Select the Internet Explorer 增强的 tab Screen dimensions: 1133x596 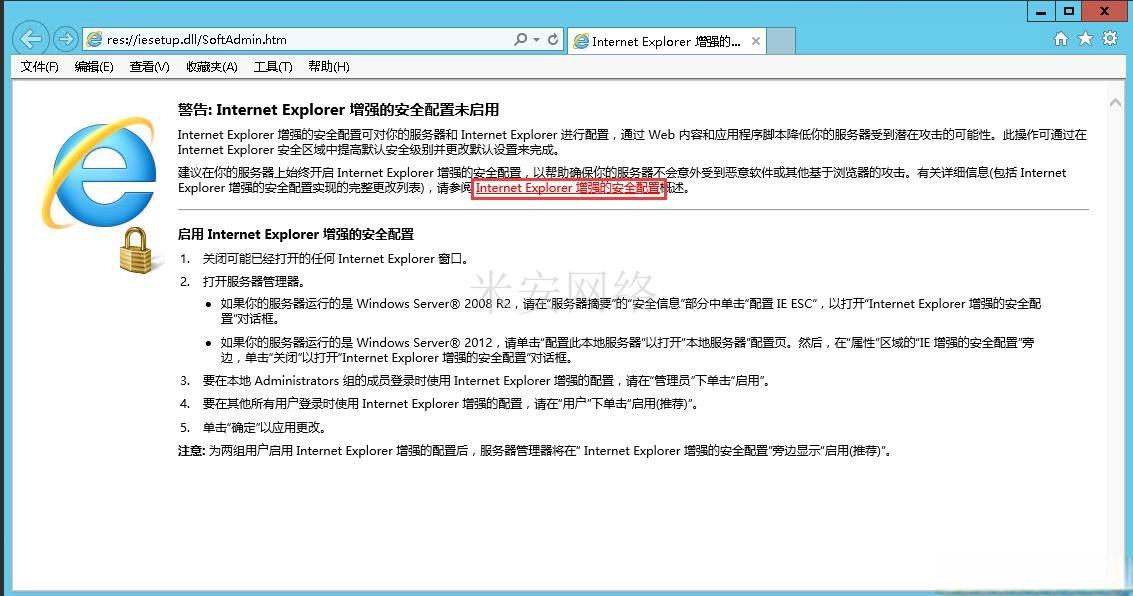[665, 41]
